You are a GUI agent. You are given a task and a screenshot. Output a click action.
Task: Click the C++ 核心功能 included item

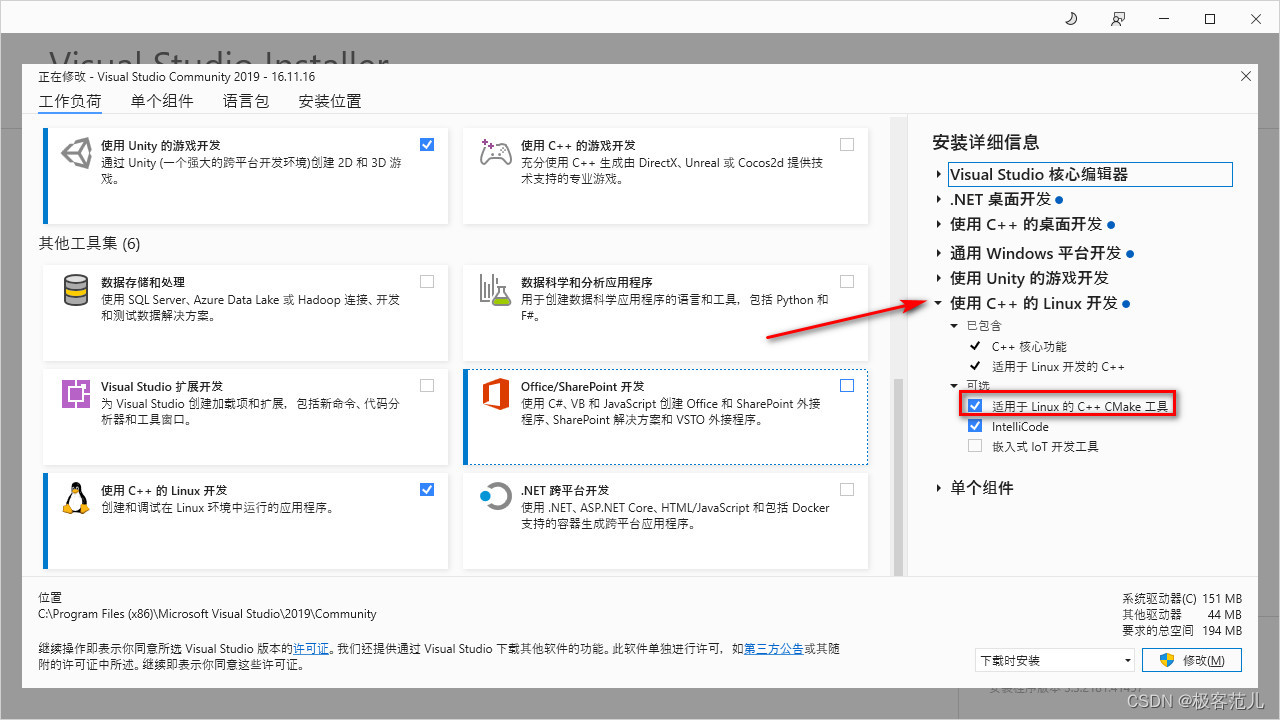[1029, 347]
